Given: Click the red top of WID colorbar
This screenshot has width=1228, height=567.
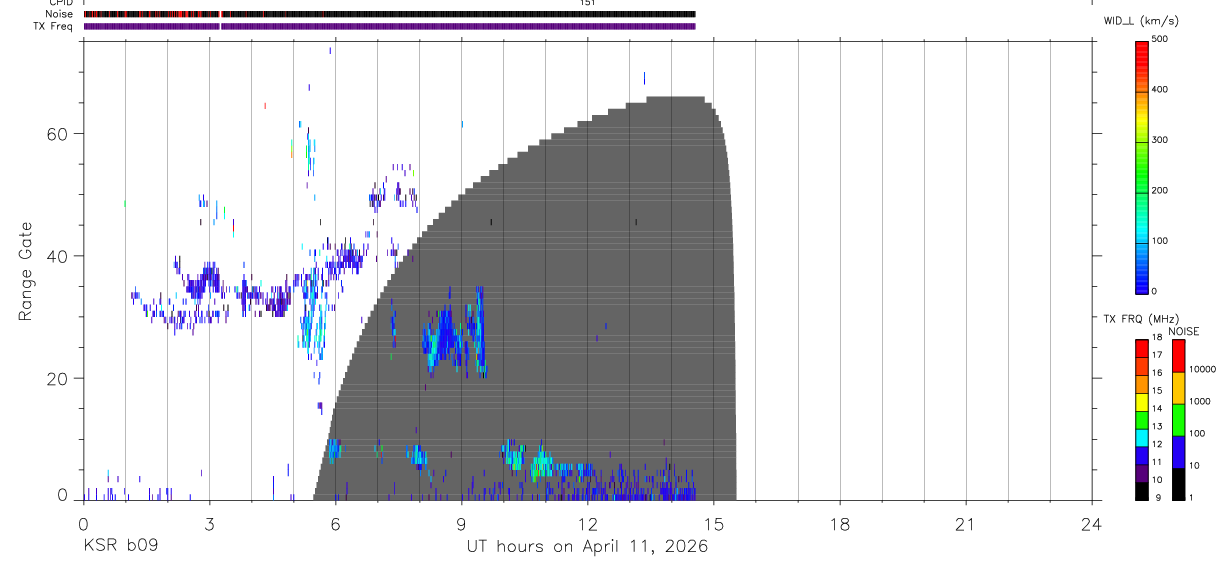Looking at the screenshot, I should (1141, 55).
